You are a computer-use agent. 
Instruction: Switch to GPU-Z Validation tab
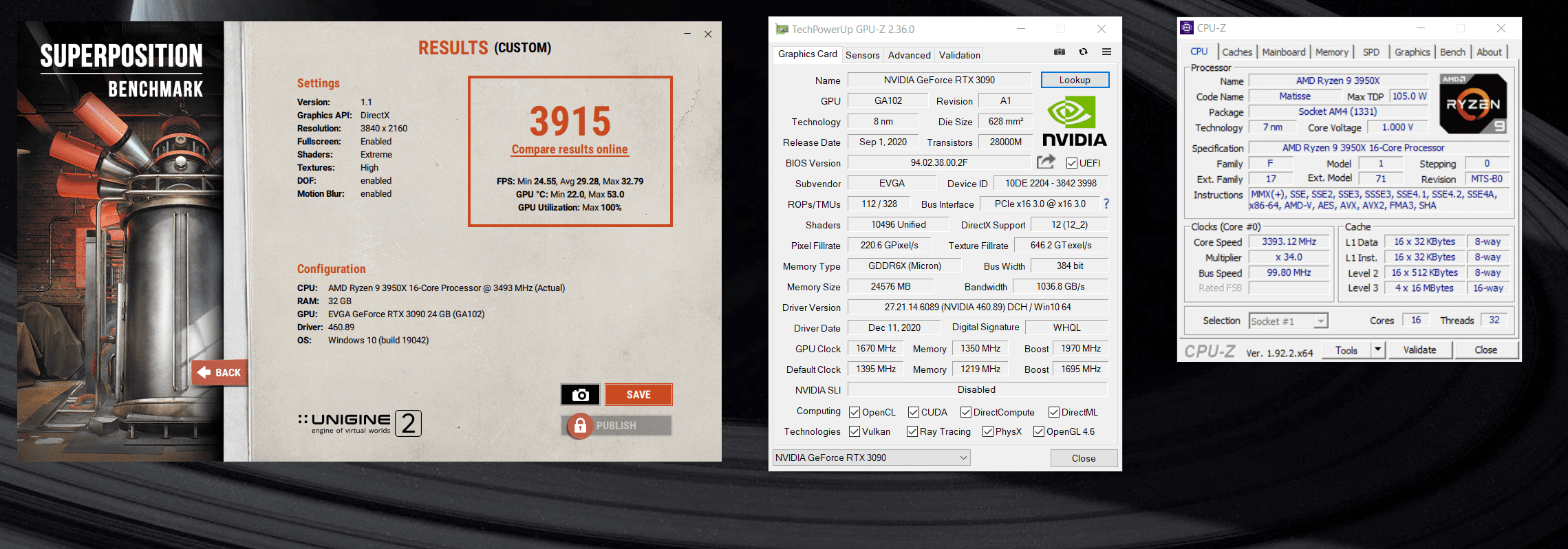[959, 55]
